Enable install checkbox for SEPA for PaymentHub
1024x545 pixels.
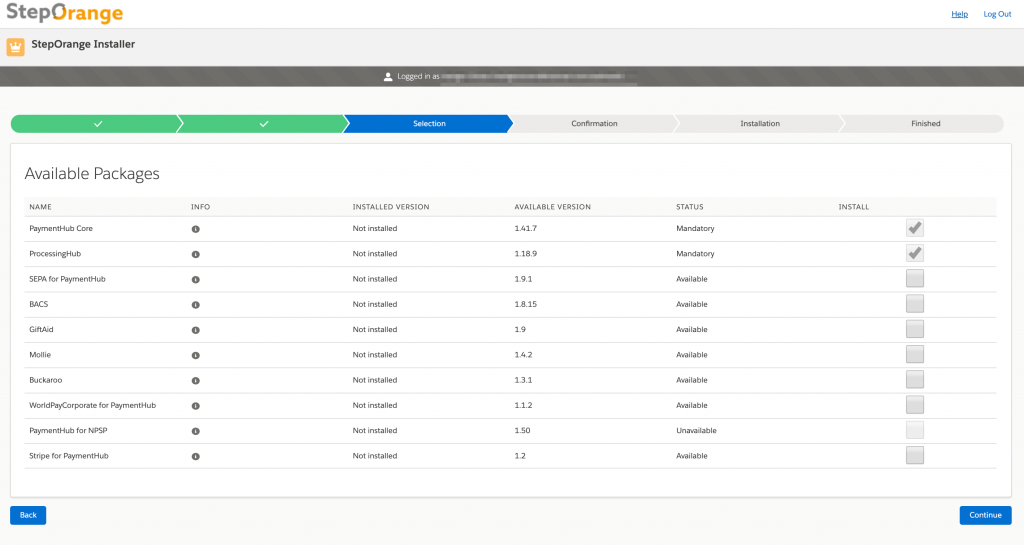914,279
